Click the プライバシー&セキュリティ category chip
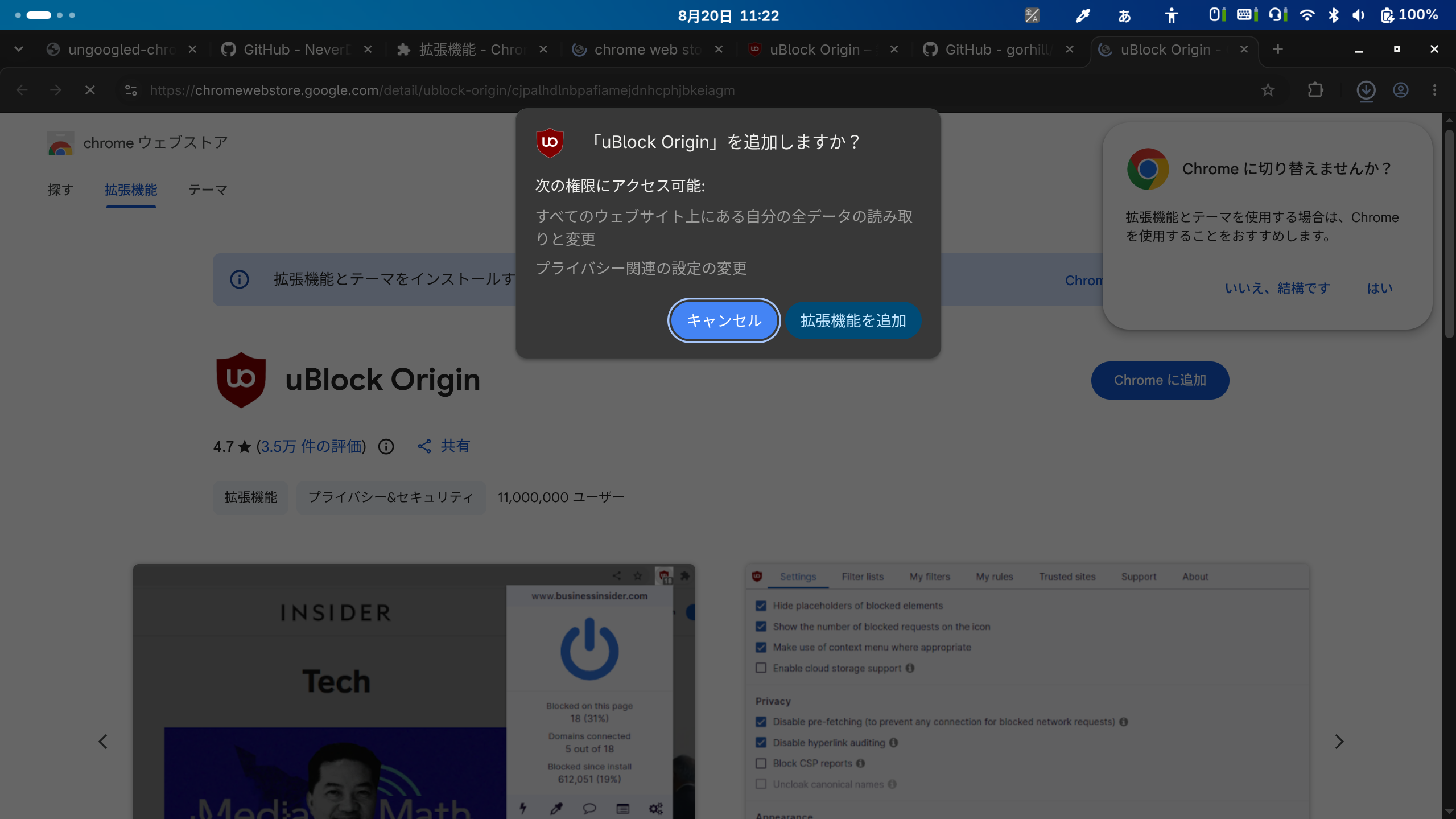This screenshot has width=1456, height=819. click(x=391, y=497)
